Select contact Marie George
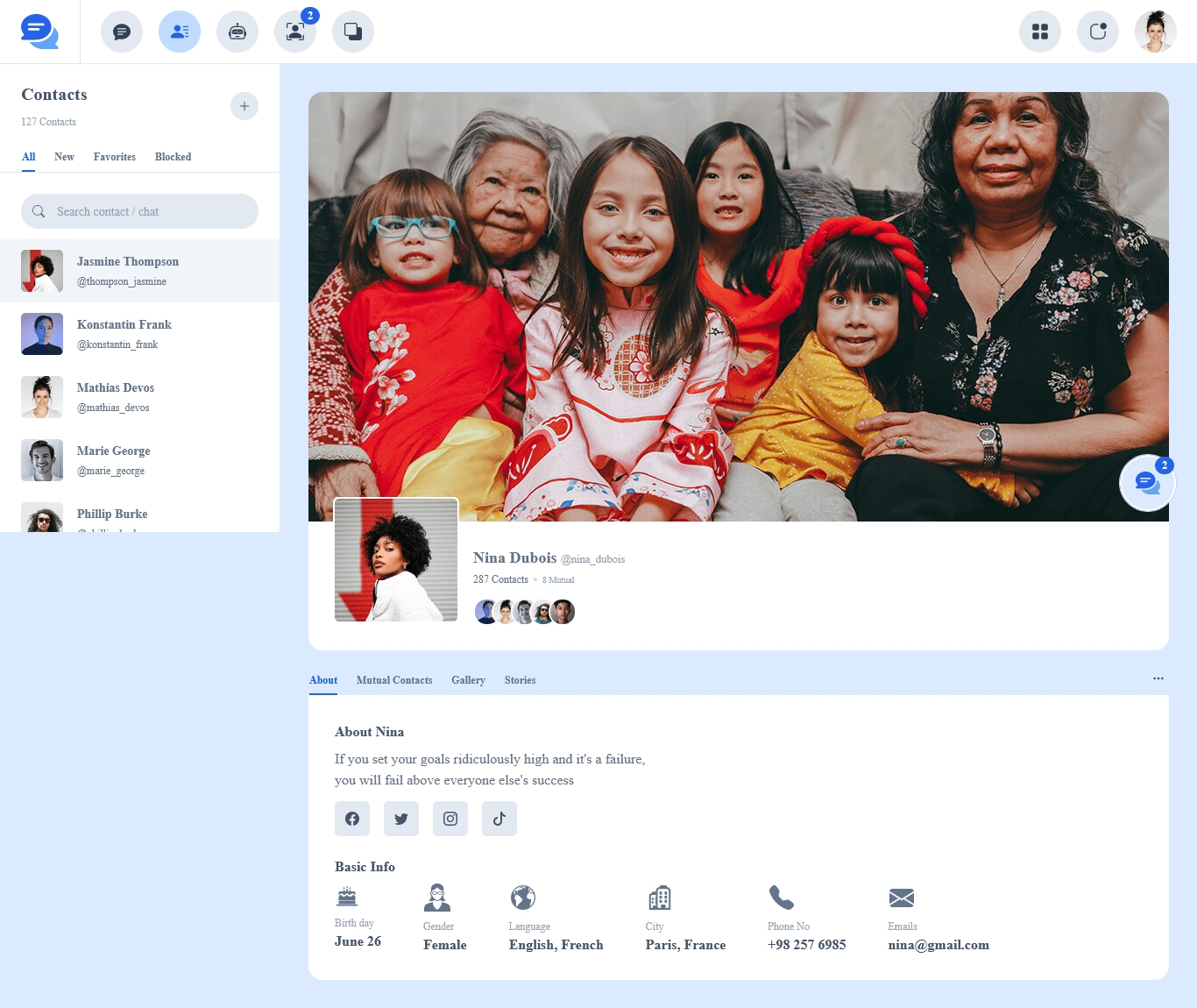The width and height of the screenshot is (1197, 1008). click(x=139, y=460)
